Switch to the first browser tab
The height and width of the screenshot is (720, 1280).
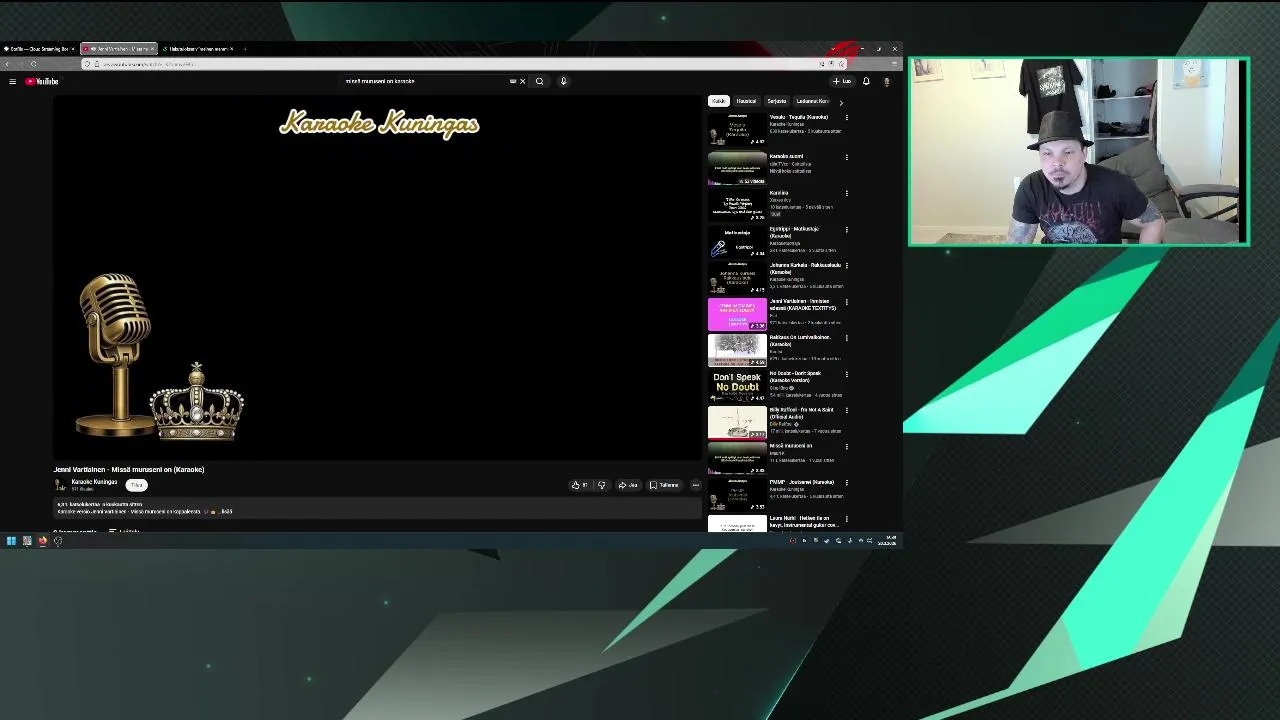(38, 49)
